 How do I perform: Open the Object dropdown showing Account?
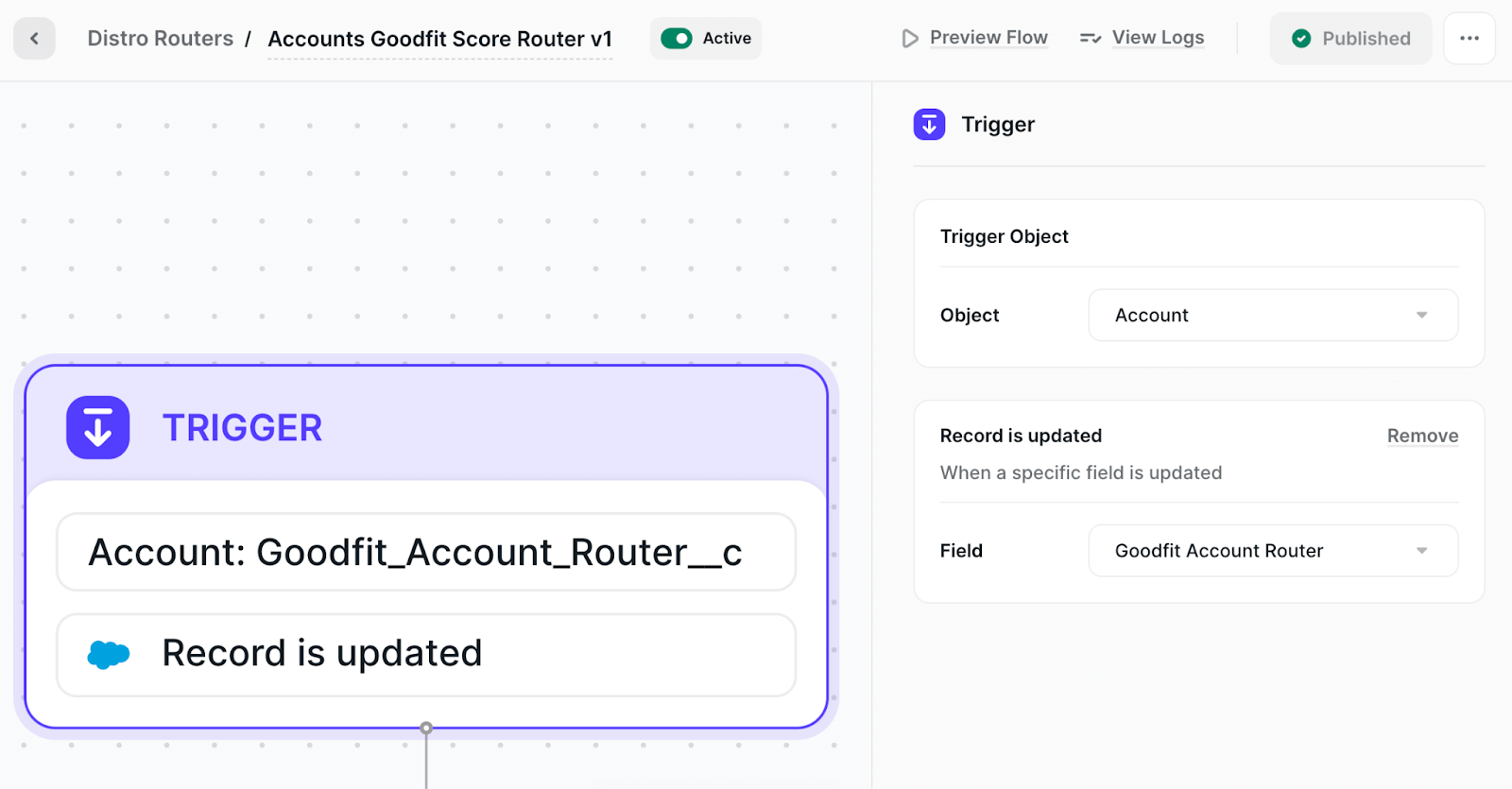1273,315
